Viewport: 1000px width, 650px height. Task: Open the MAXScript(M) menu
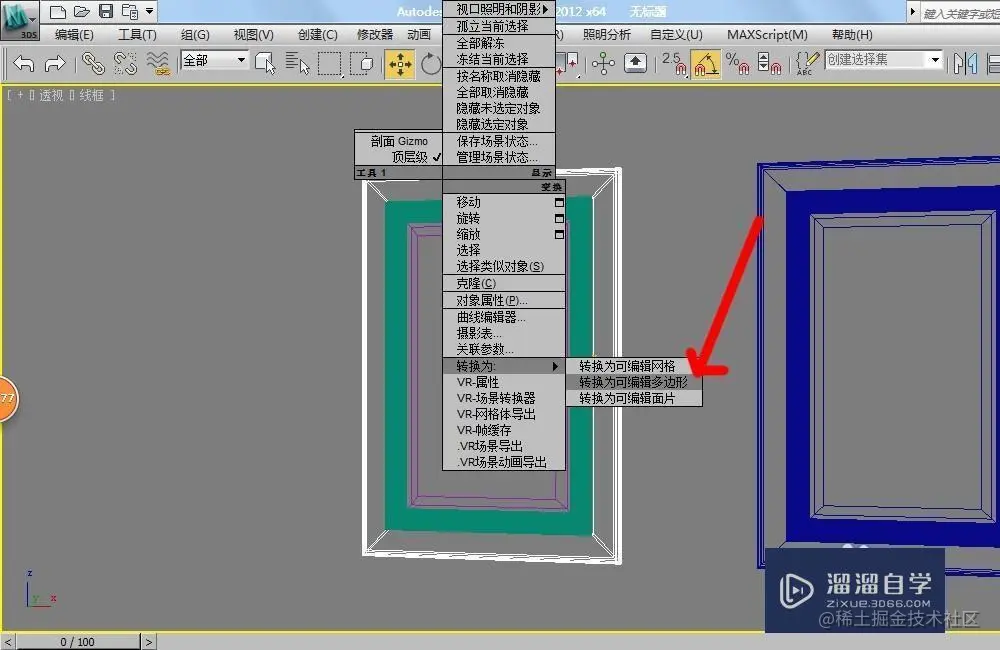(767, 34)
